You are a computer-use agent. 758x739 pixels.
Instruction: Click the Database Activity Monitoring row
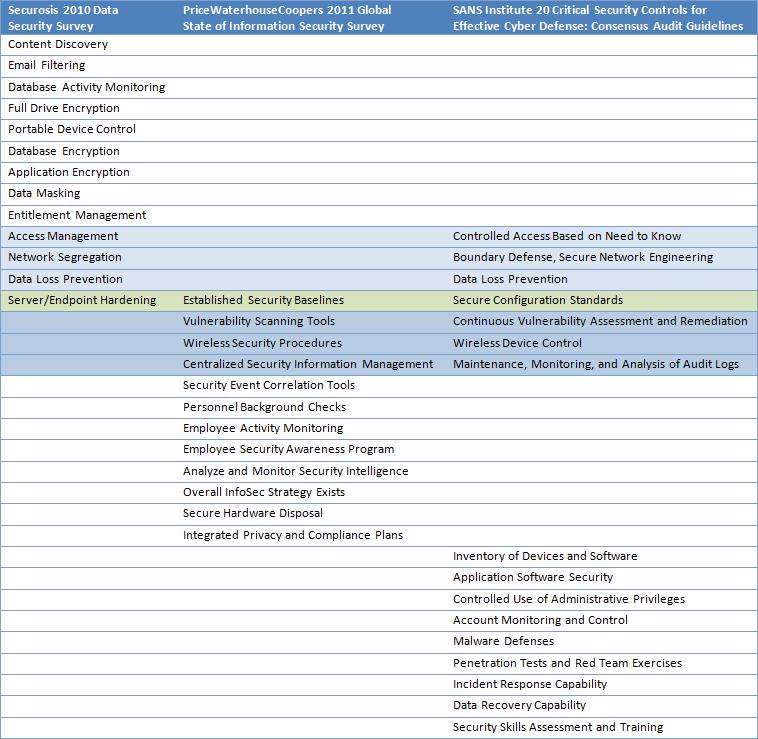point(87,87)
